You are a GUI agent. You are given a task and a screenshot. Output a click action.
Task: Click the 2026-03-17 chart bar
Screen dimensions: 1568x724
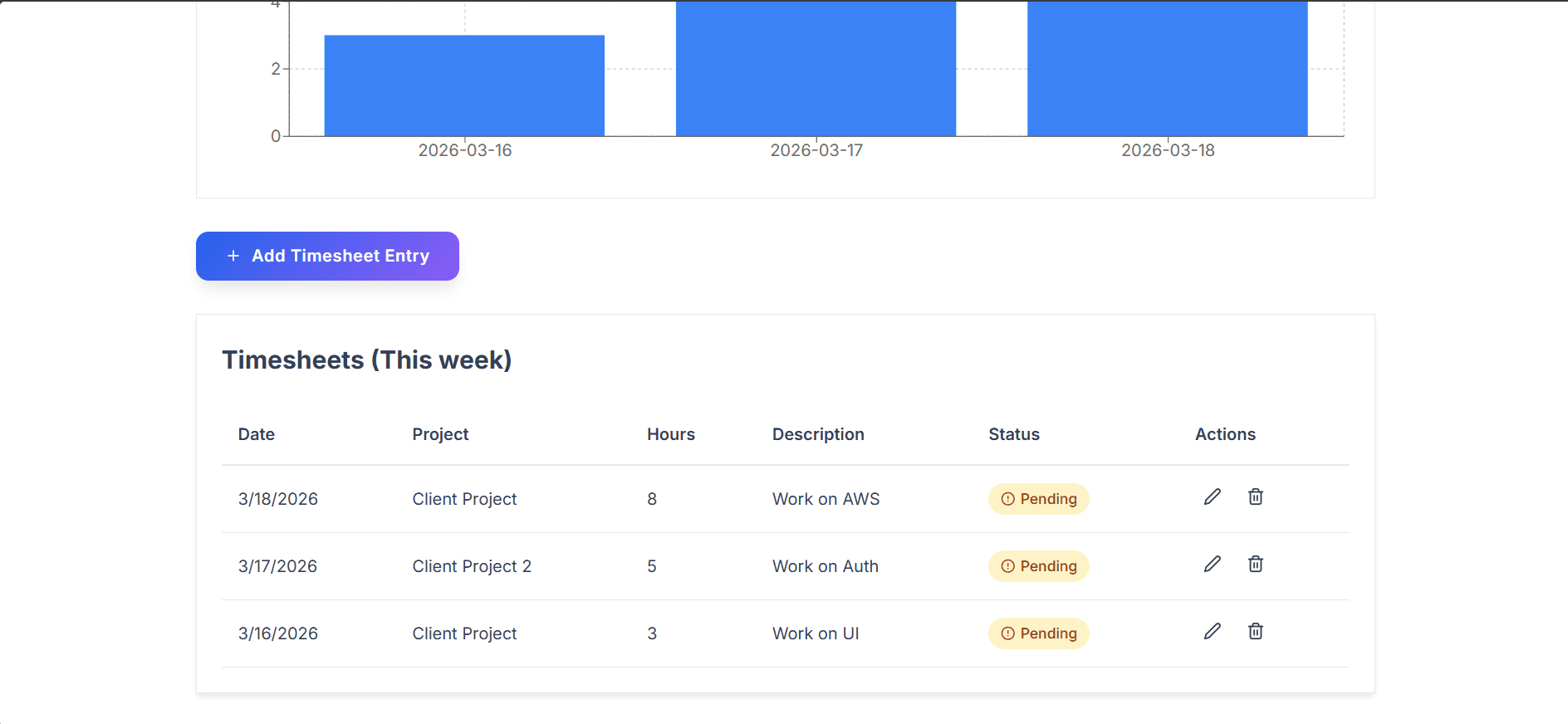point(816,68)
